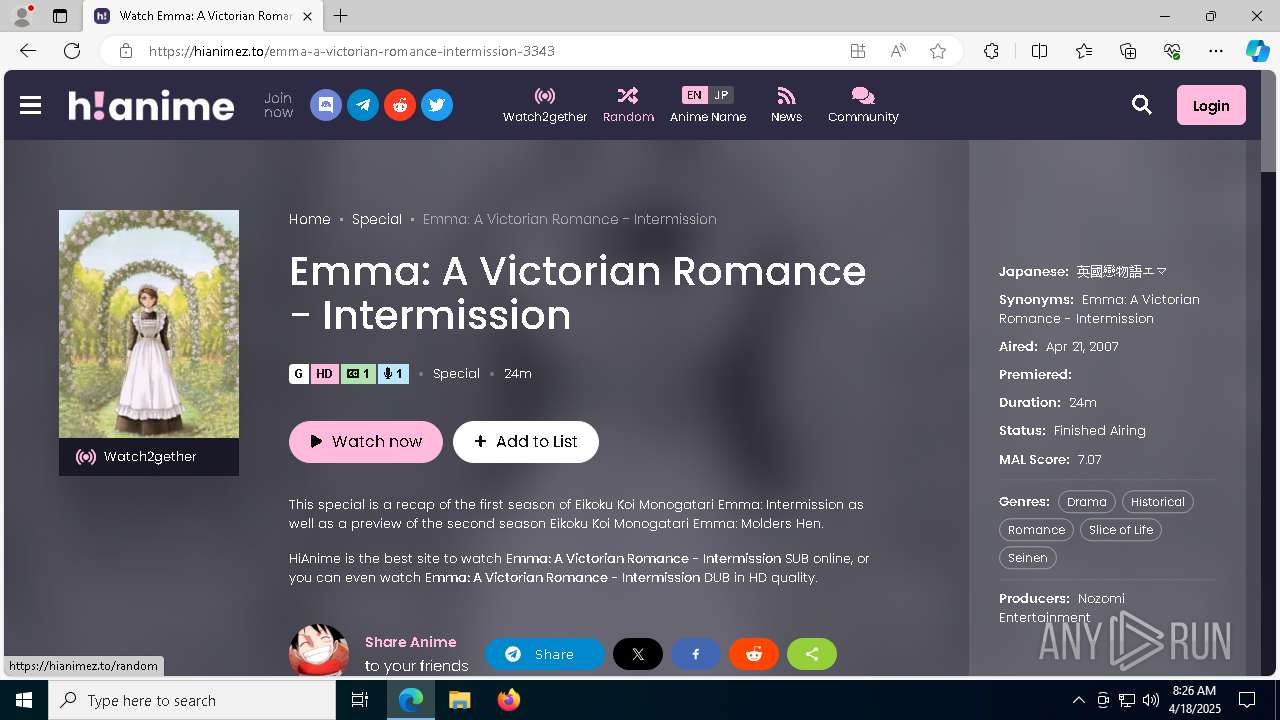Click the address bar URL

coord(352,51)
